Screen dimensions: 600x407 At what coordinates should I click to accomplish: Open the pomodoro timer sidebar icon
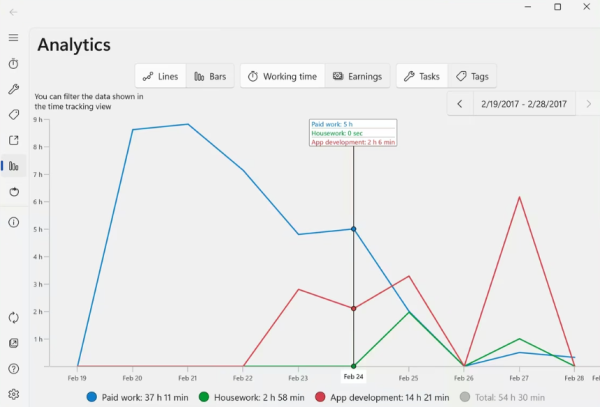click(x=14, y=192)
